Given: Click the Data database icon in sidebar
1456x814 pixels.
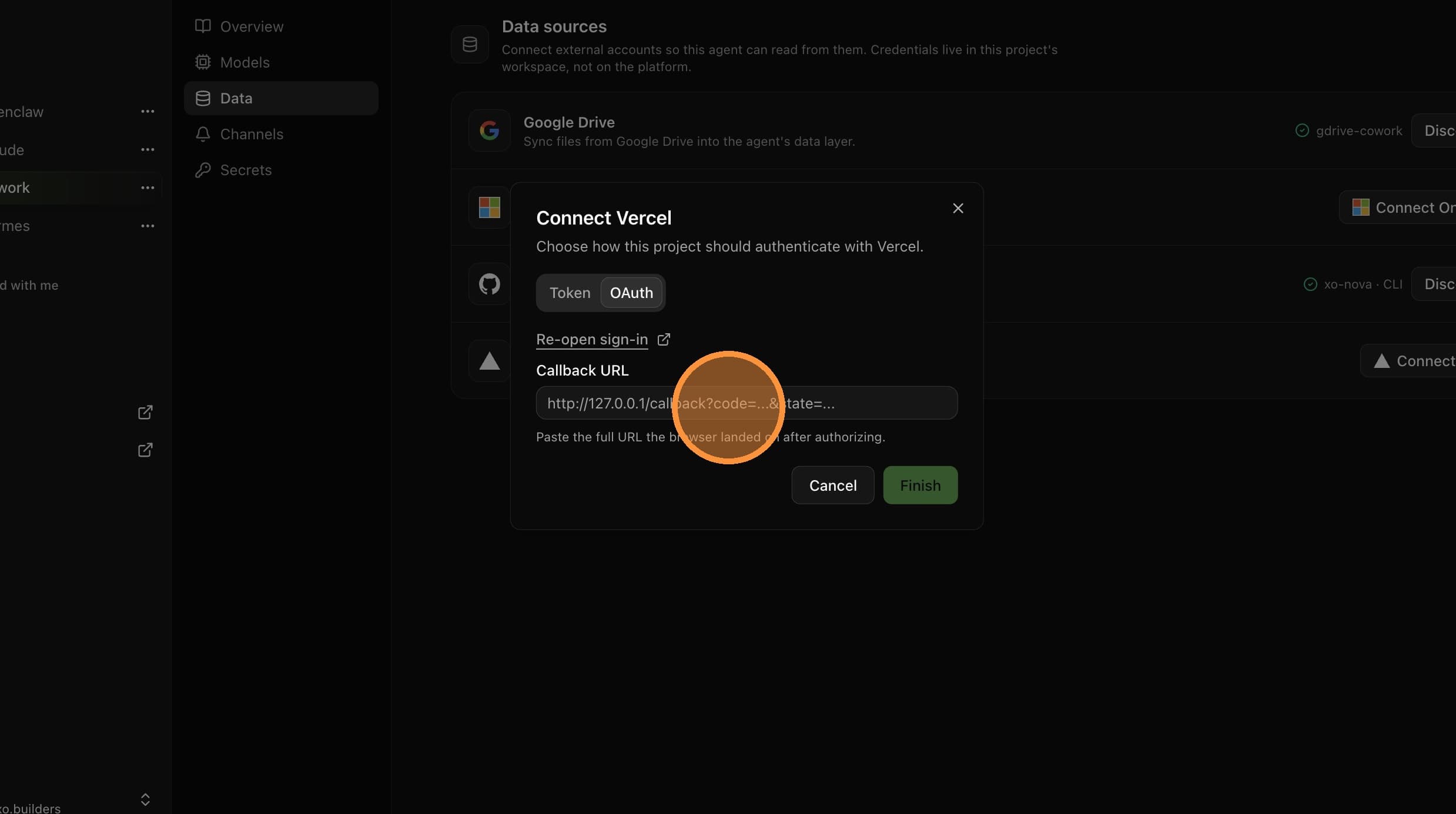Looking at the screenshot, I should [203, 98].
